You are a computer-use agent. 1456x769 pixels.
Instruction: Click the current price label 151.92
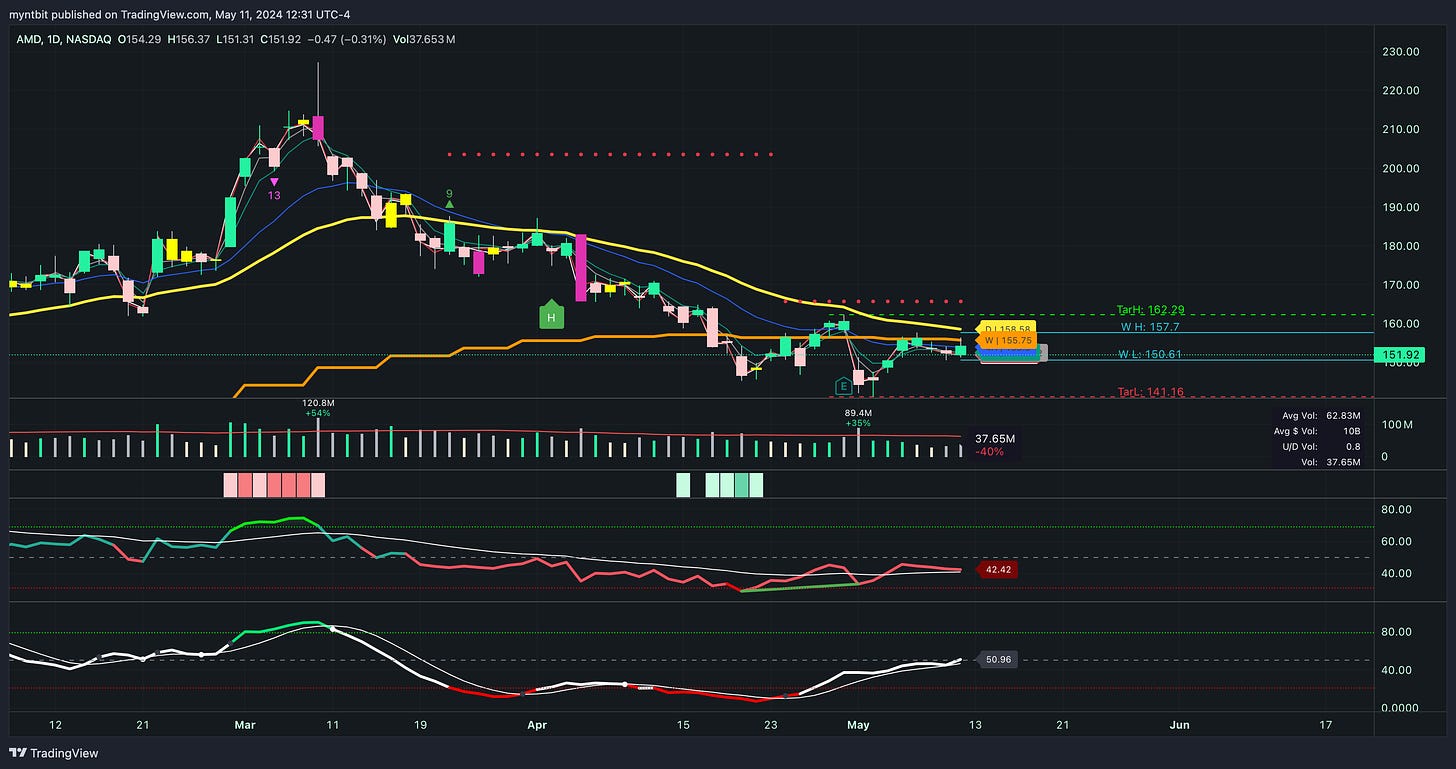point(1398,355)
